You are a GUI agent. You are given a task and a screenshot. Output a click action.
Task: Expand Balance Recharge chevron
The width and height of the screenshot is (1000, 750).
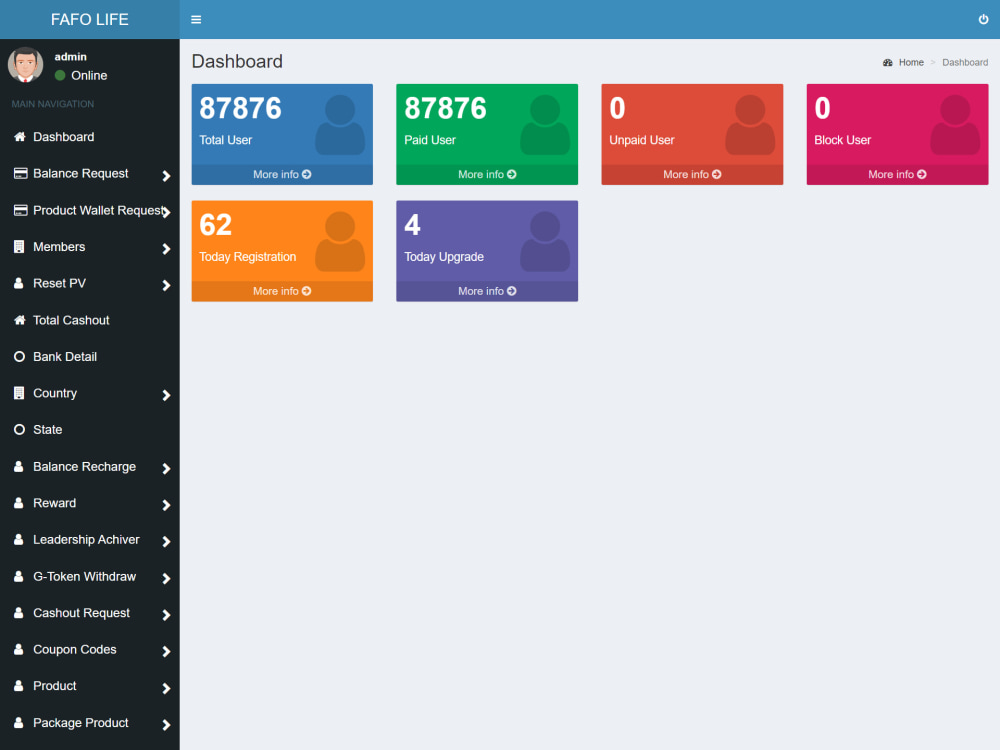[x=166, y=469]
